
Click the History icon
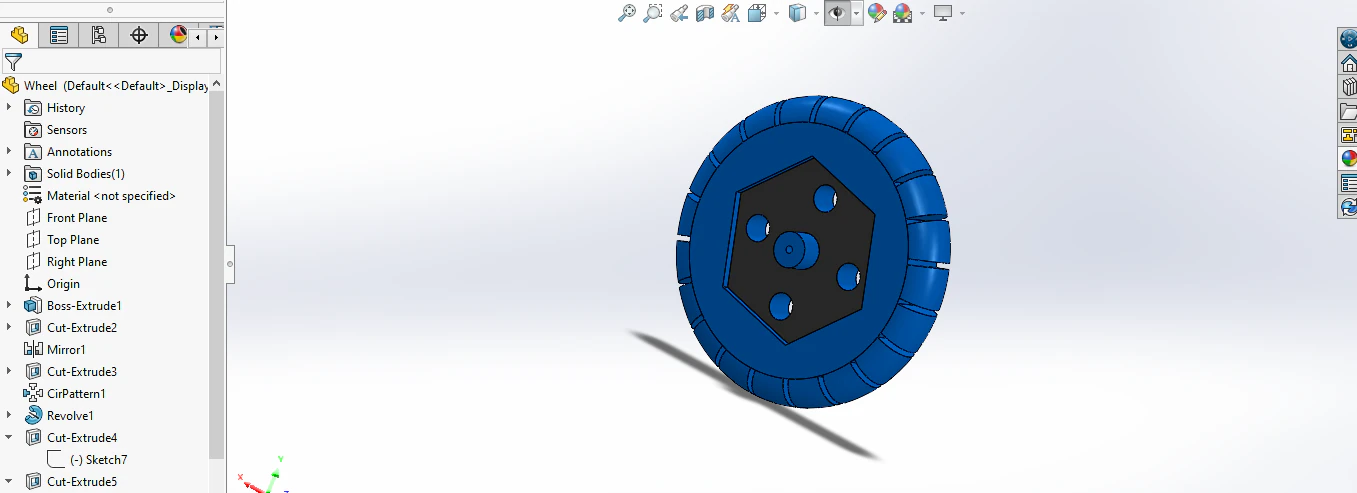coord(32,108)
